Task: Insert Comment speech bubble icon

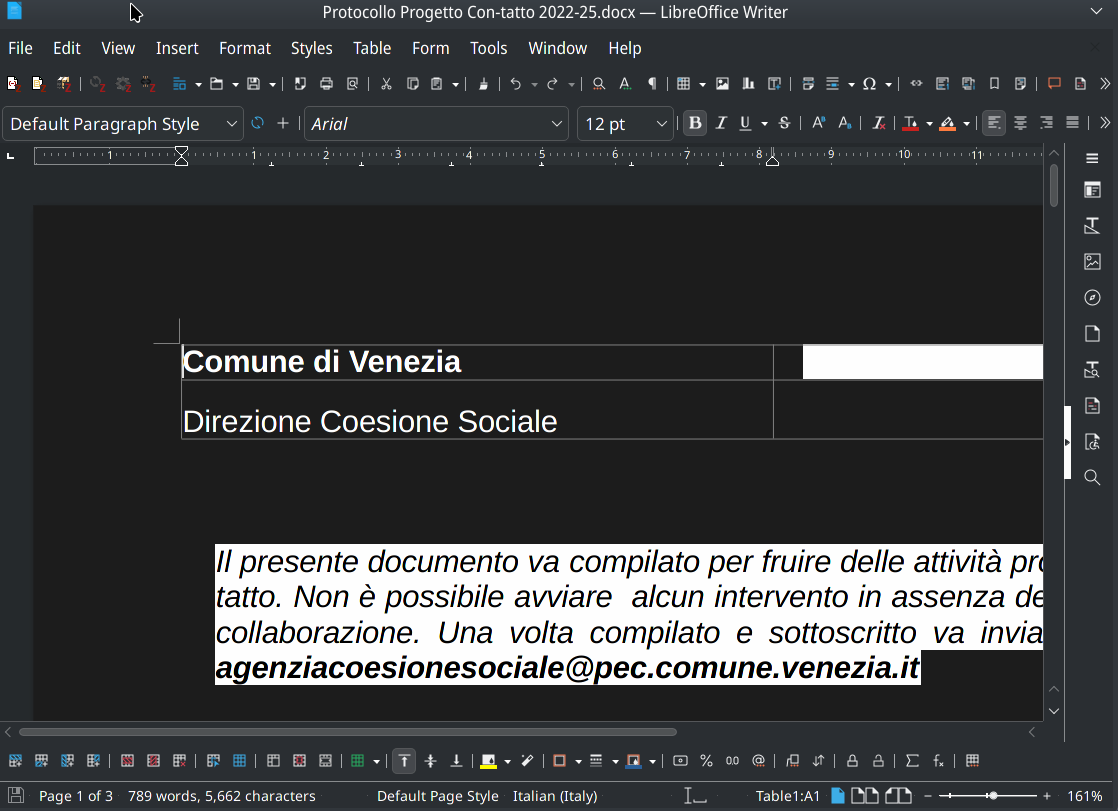Action: pyautogui.click(x=1054, y=84)
